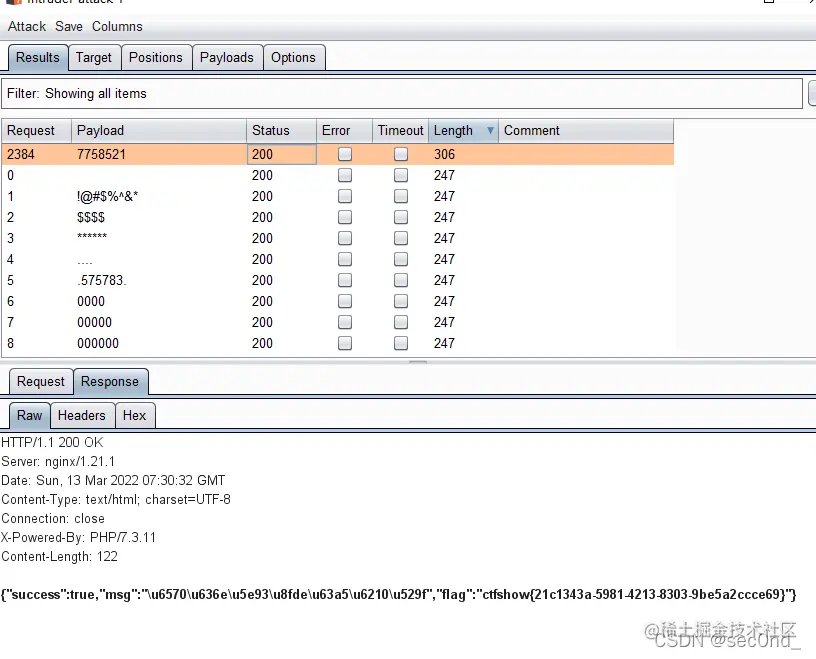Image resolution: width=816 pixels, height=659 pixels.
Task: Toggle Timeout checkbox for request 4
Action: (x=401, y=259)
